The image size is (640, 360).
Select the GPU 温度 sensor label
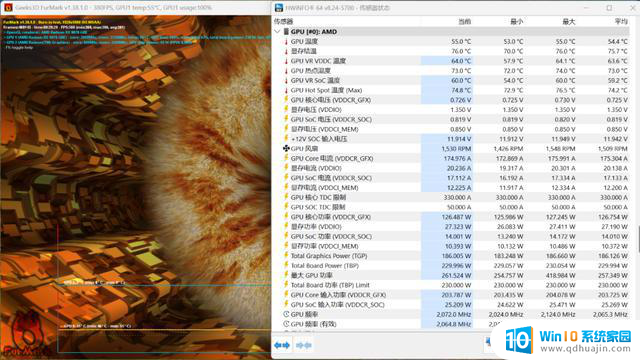[x=304, y=41]
